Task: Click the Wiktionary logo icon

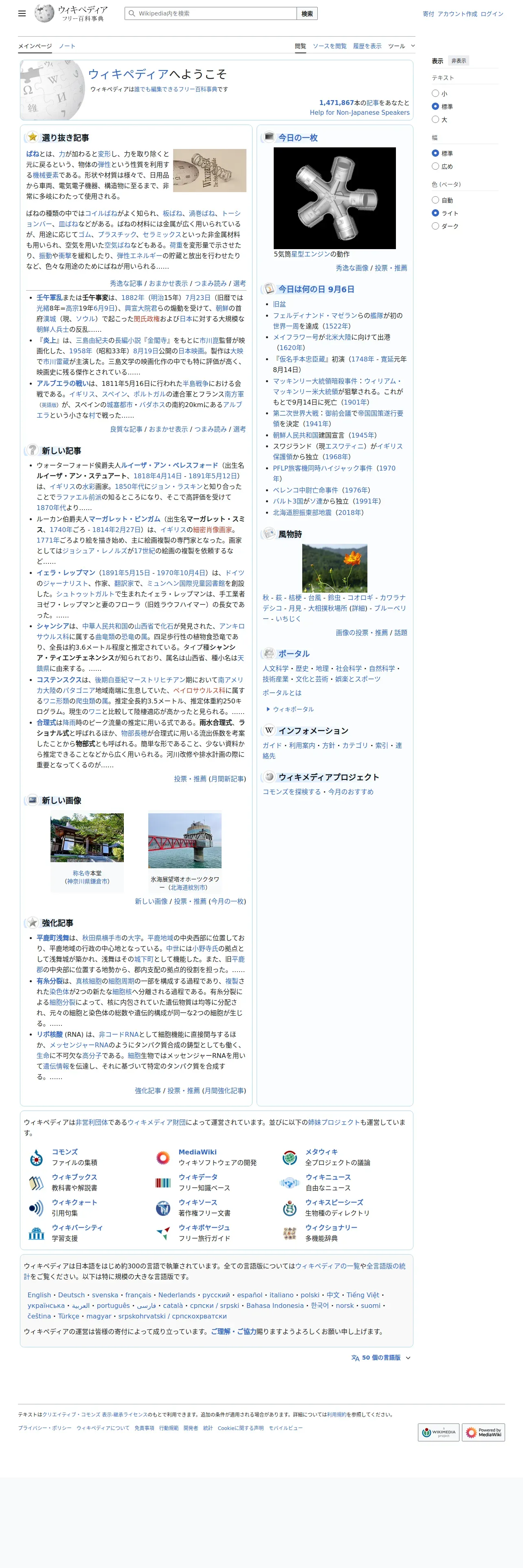Action: 290,1233
